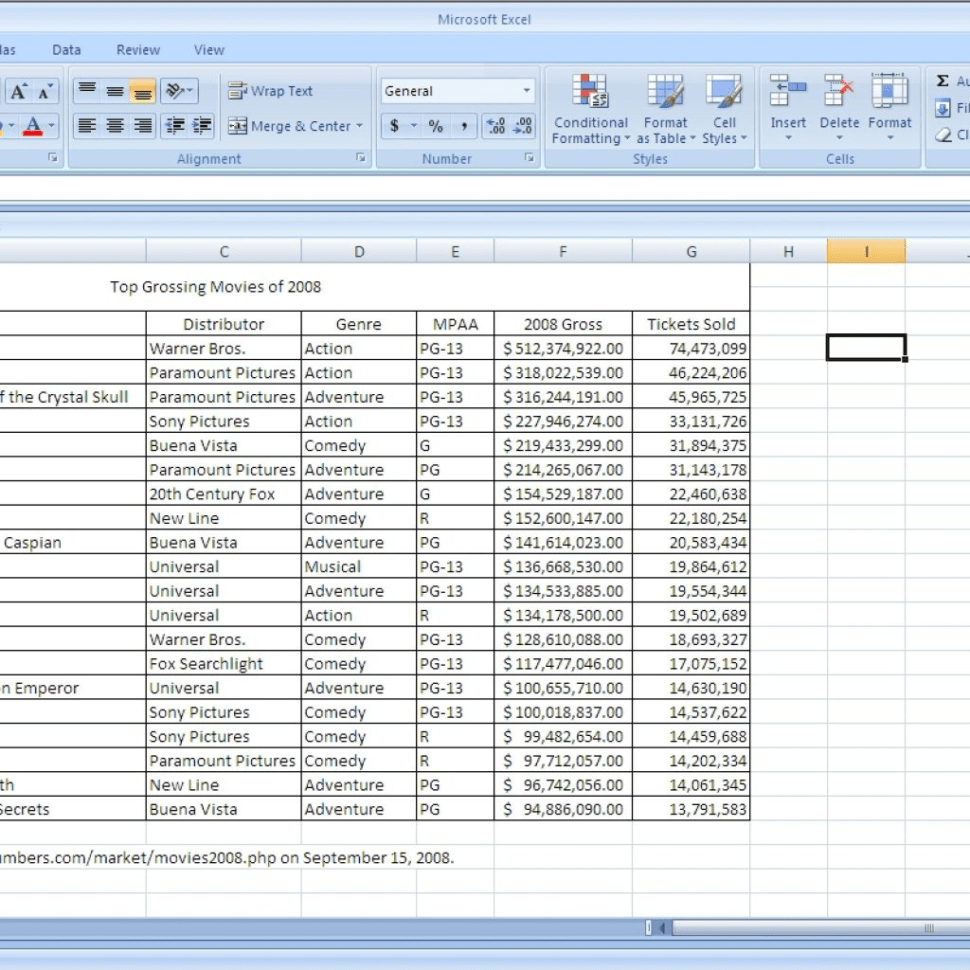970x970 pixels.
Task: Toggle bottom align for the cell
Action: [142, 91]
